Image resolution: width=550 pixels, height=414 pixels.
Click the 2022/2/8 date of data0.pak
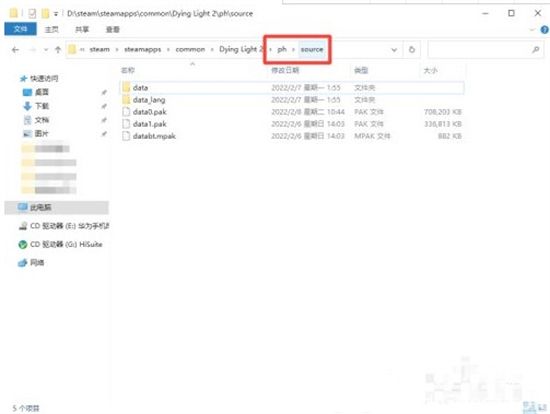click(308, 112)
